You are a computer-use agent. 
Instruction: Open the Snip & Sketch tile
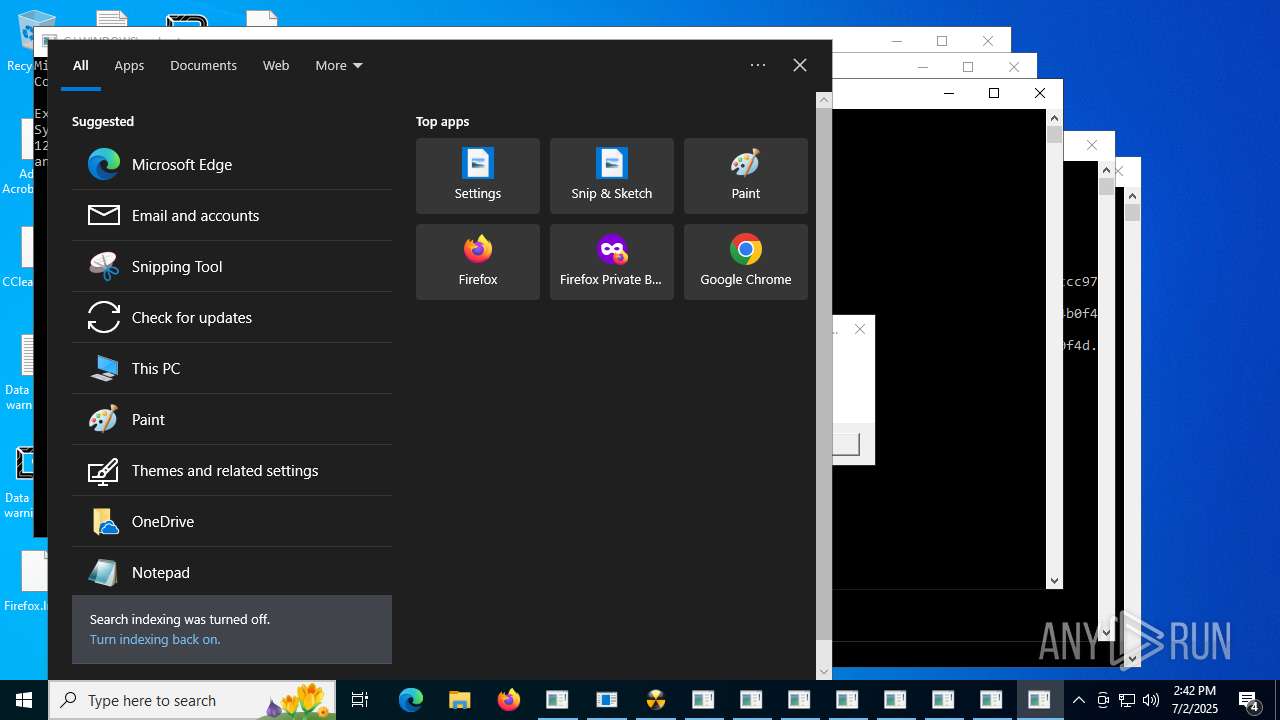point(612,176)
